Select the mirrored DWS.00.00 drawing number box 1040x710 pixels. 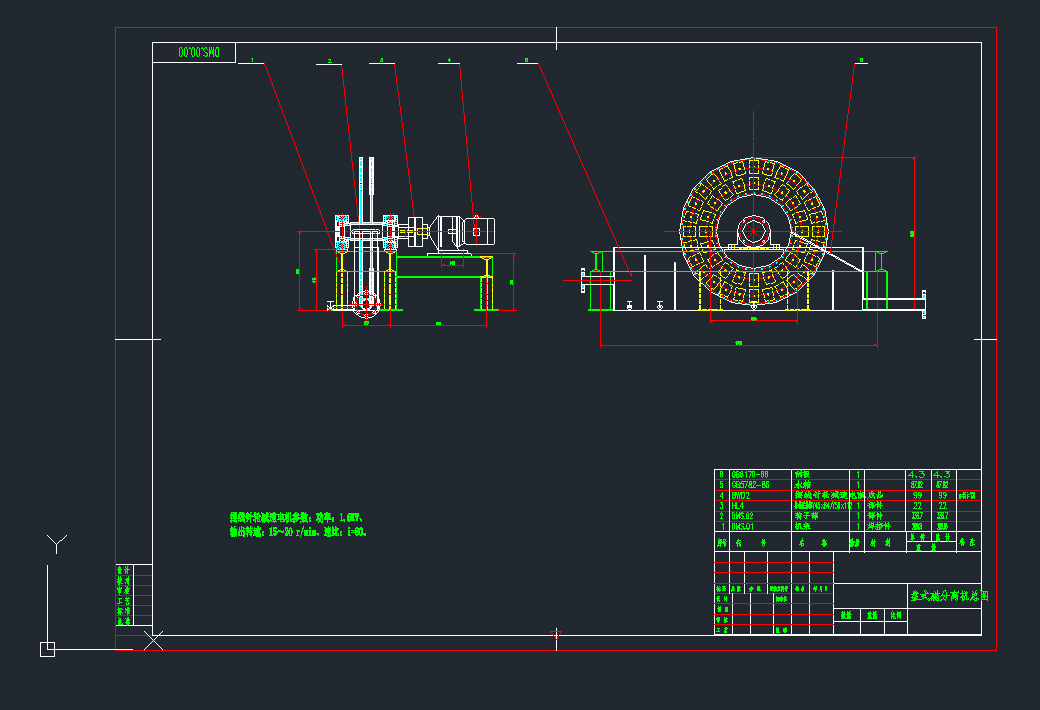pos(194,52)
